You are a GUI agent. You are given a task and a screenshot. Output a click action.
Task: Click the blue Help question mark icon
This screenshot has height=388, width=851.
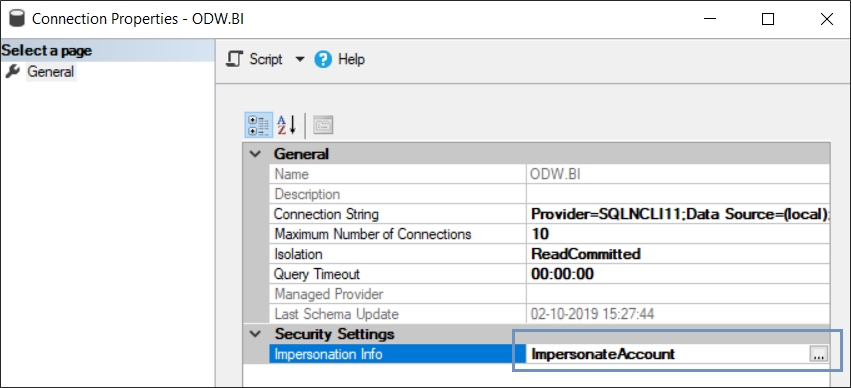[x=323, y=59]
